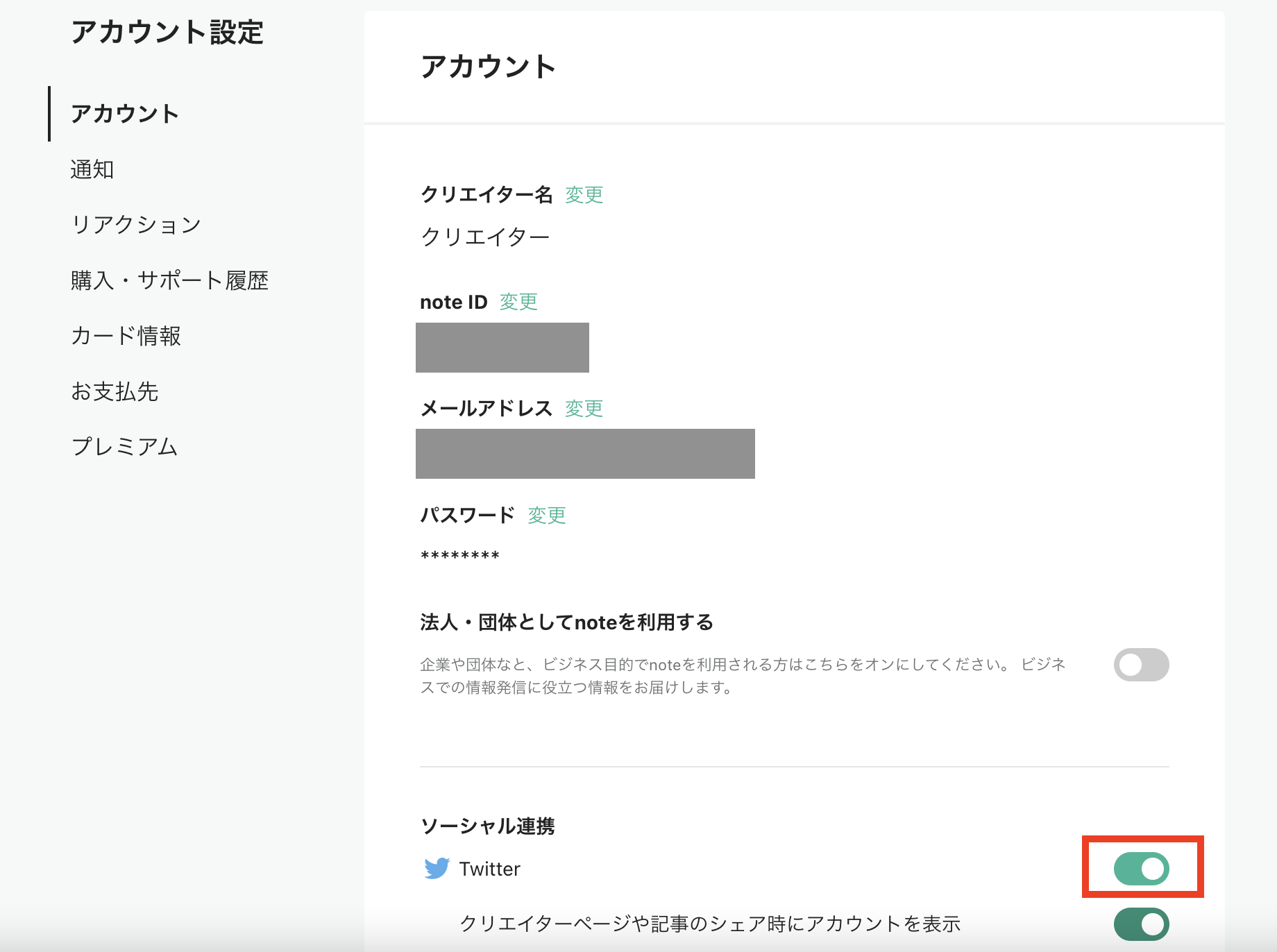Open the リアクション settings section
The image size is (1277, 952).
136,225
